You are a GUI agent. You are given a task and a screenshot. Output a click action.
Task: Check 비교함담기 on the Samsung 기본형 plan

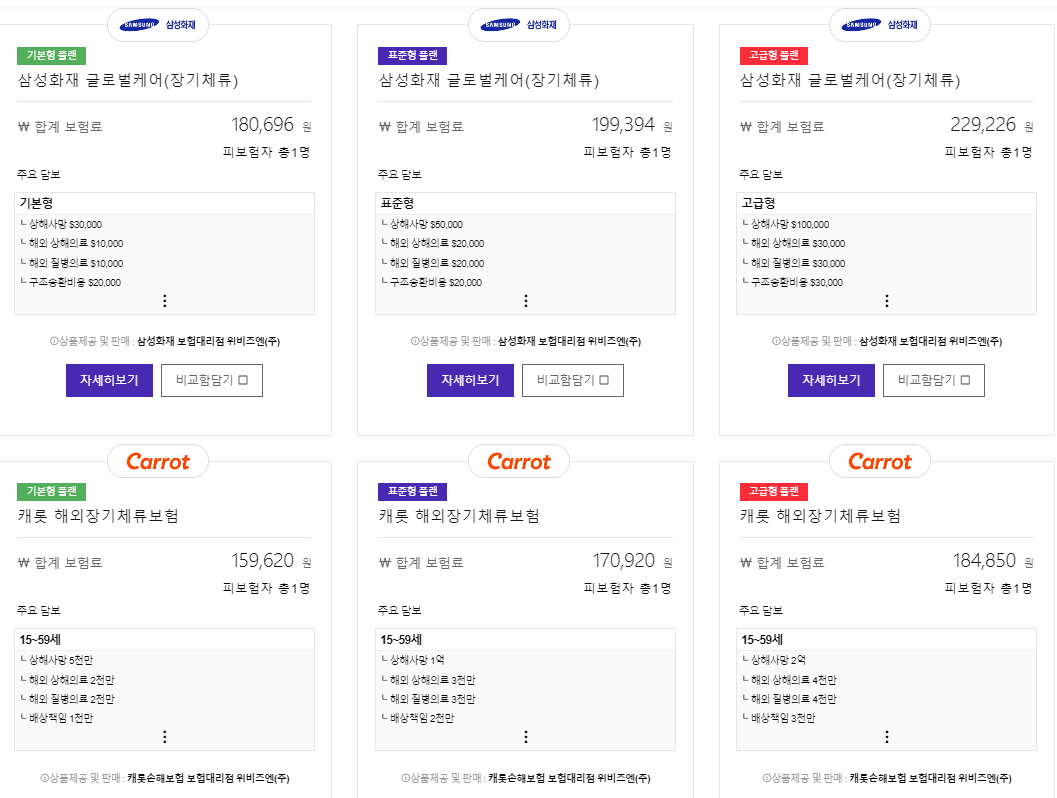211,380
